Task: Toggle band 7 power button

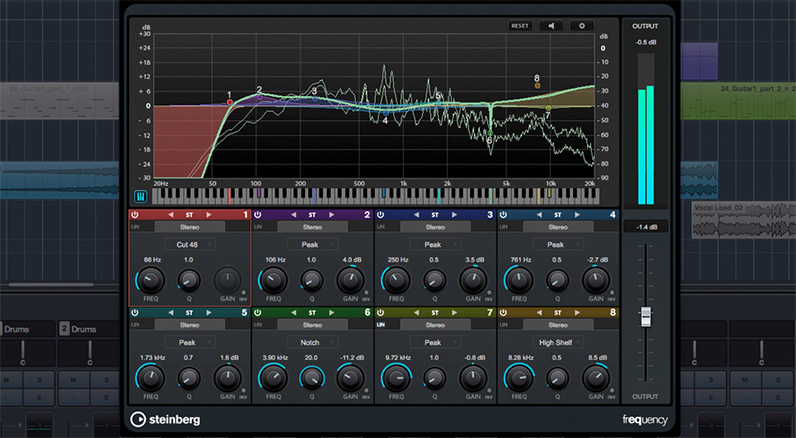Action: 381,313
